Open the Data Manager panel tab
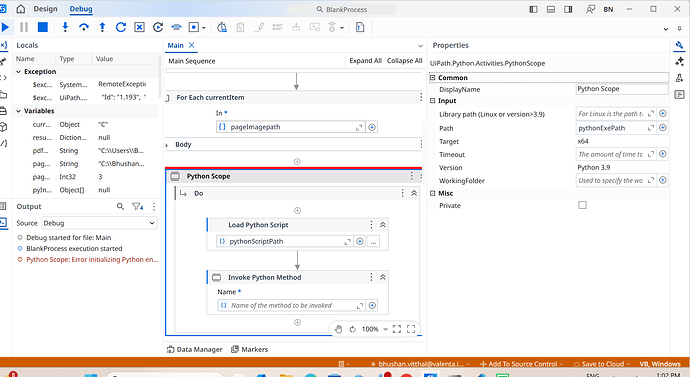Image resolution: width=690 pixels, height=377 pixels. [x=195, y=349]
